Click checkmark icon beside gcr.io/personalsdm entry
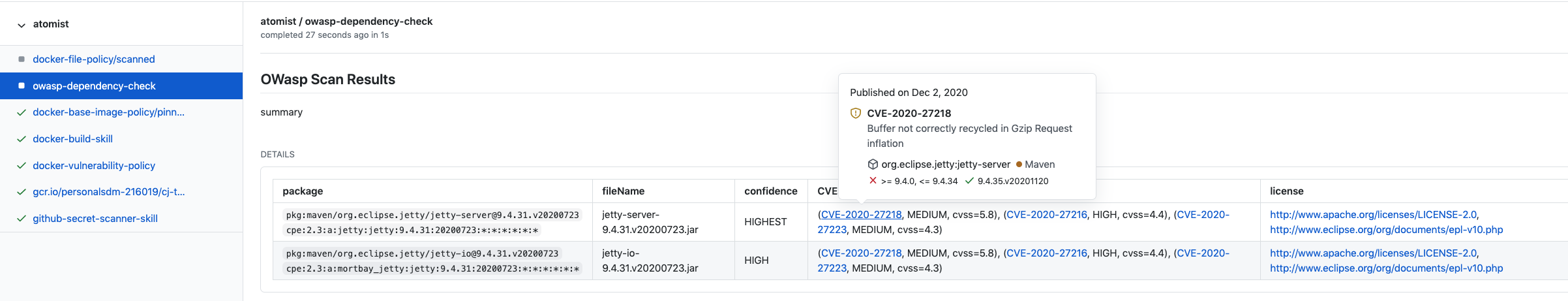 pyautogui.click(x=22, y=192)
